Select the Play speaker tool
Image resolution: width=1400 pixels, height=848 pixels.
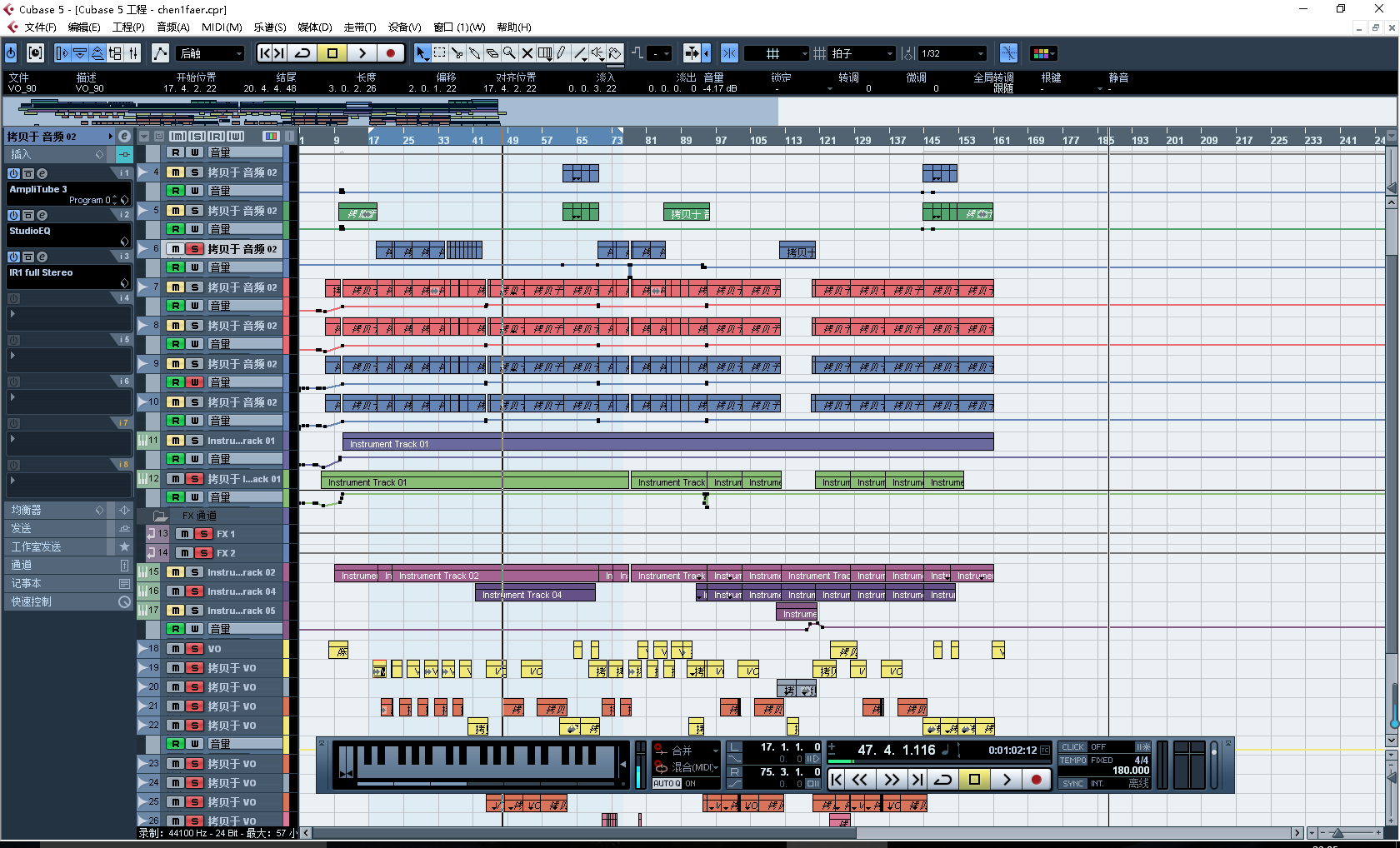pyautogui.click(x=597, y=53)
